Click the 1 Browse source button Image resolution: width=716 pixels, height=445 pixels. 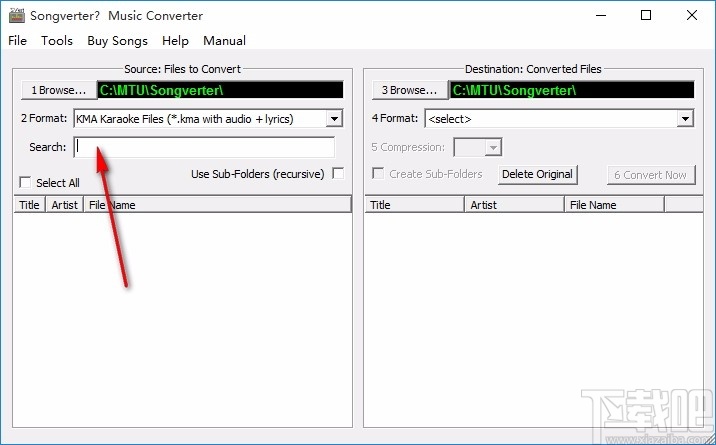pyautogui.click(x=58, y=90)
